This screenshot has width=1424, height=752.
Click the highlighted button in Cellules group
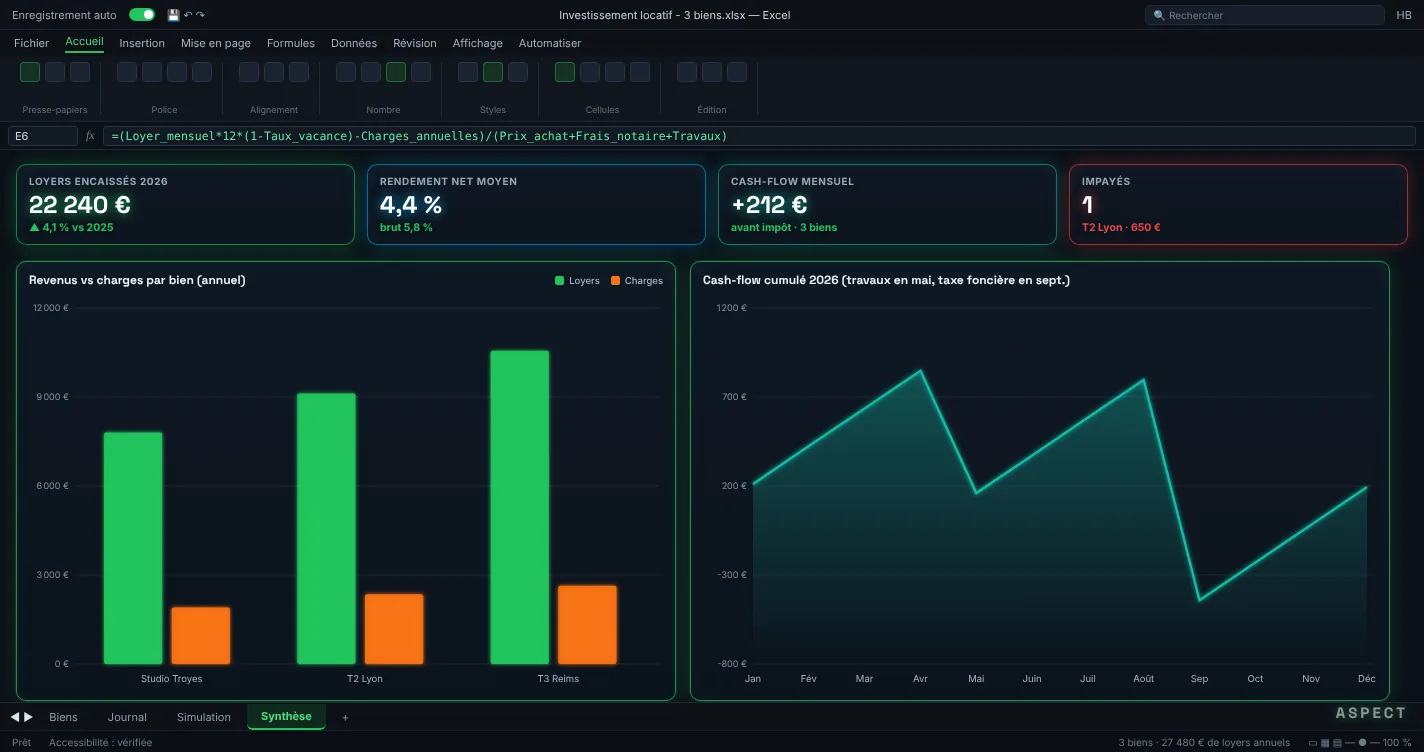tap(565, 72)
